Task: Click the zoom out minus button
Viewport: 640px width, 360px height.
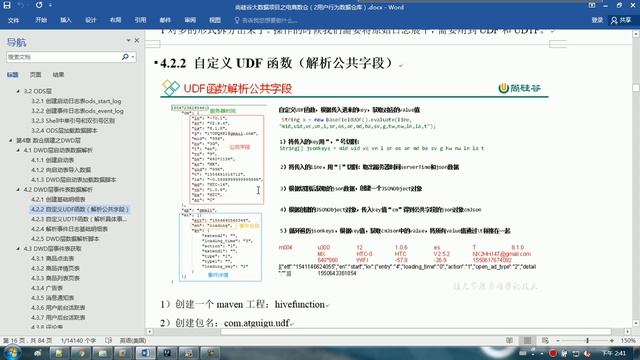Action: pyautogui.click(x=558, y=340)
